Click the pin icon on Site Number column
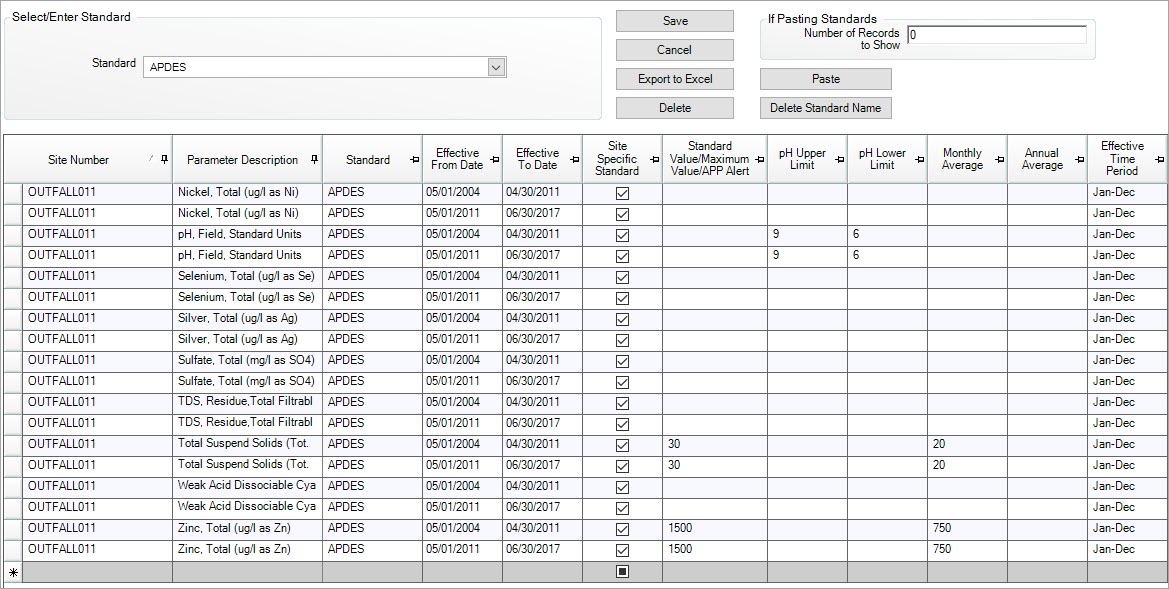This screenshot has height=589, width=1169. pos(163,160)
